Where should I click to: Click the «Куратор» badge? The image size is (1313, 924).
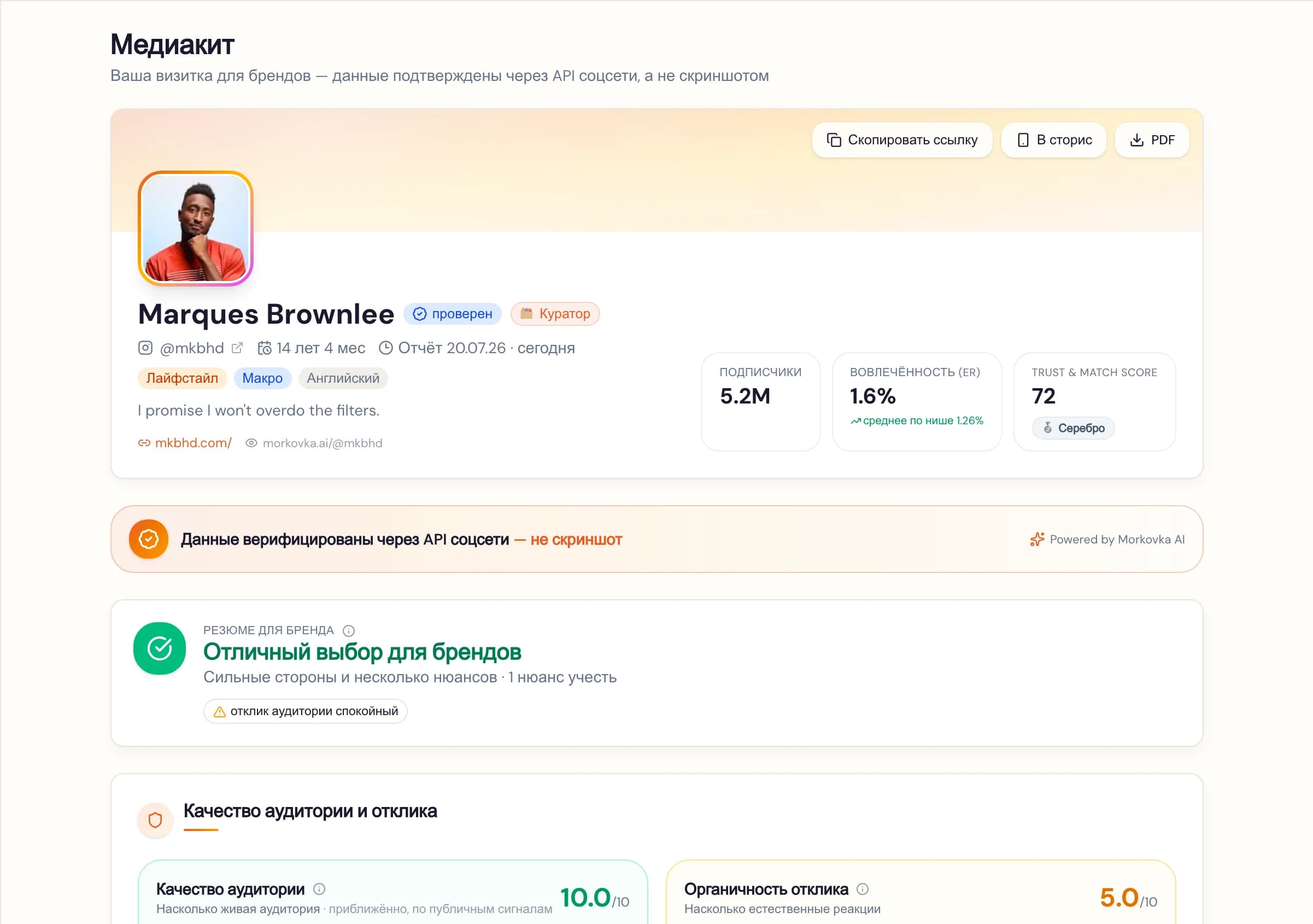coord(555,313)
